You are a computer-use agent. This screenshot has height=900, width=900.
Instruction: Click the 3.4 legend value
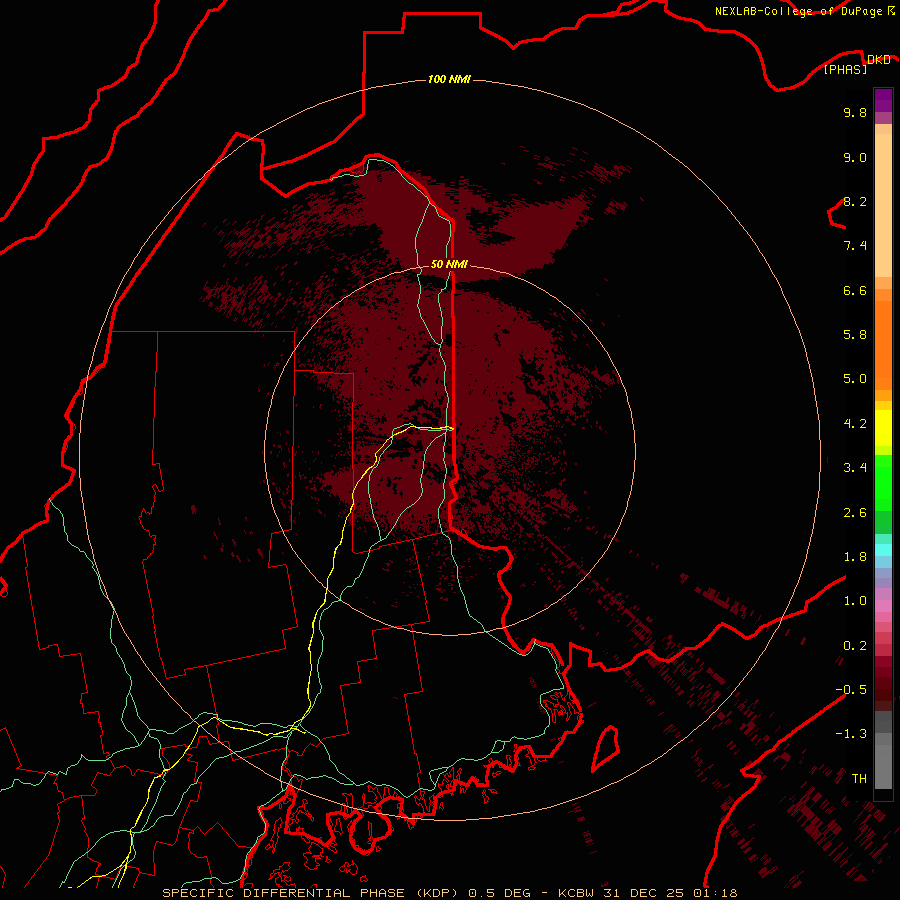coord(855,468)
